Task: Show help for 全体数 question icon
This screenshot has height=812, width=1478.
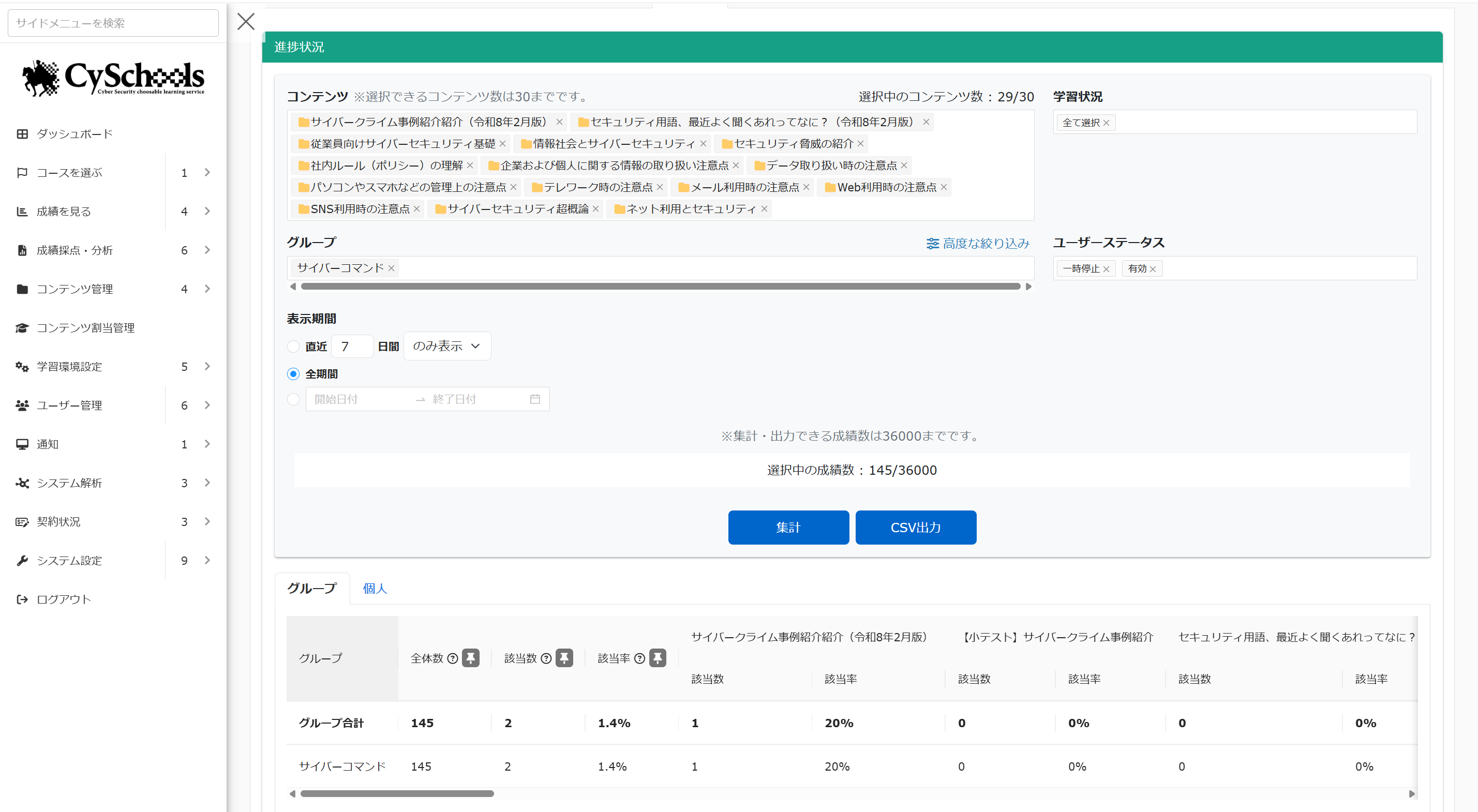Action: (x=453, y=658)
